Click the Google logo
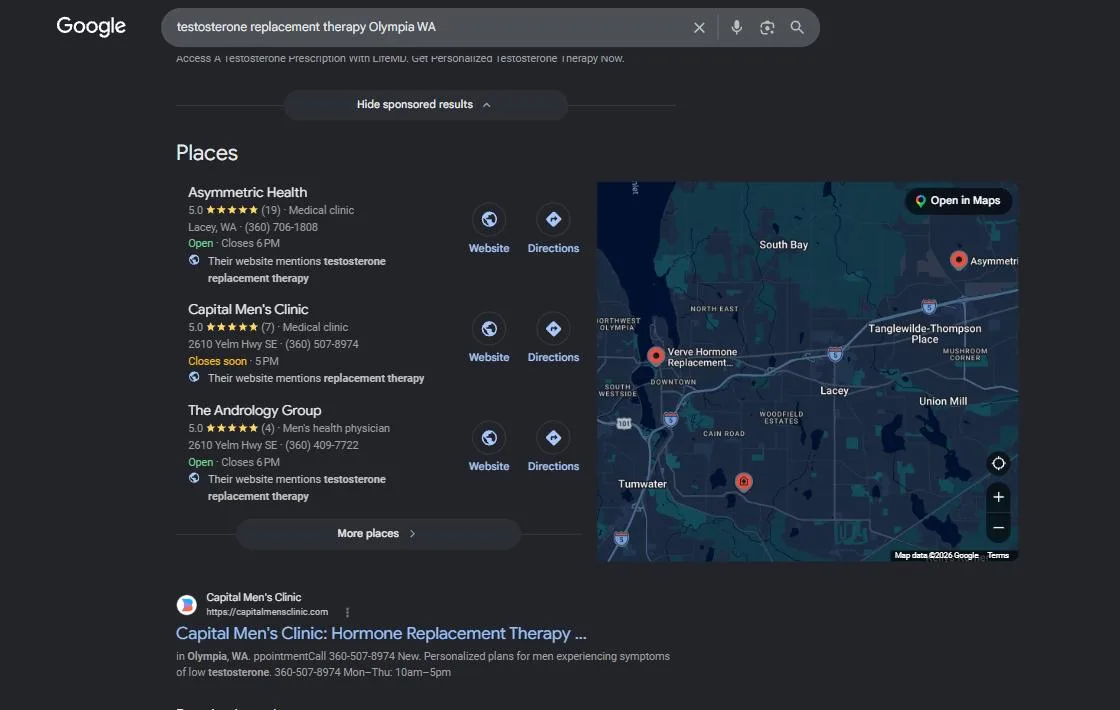The image size is (1120, 710). (x=91, y=26)
